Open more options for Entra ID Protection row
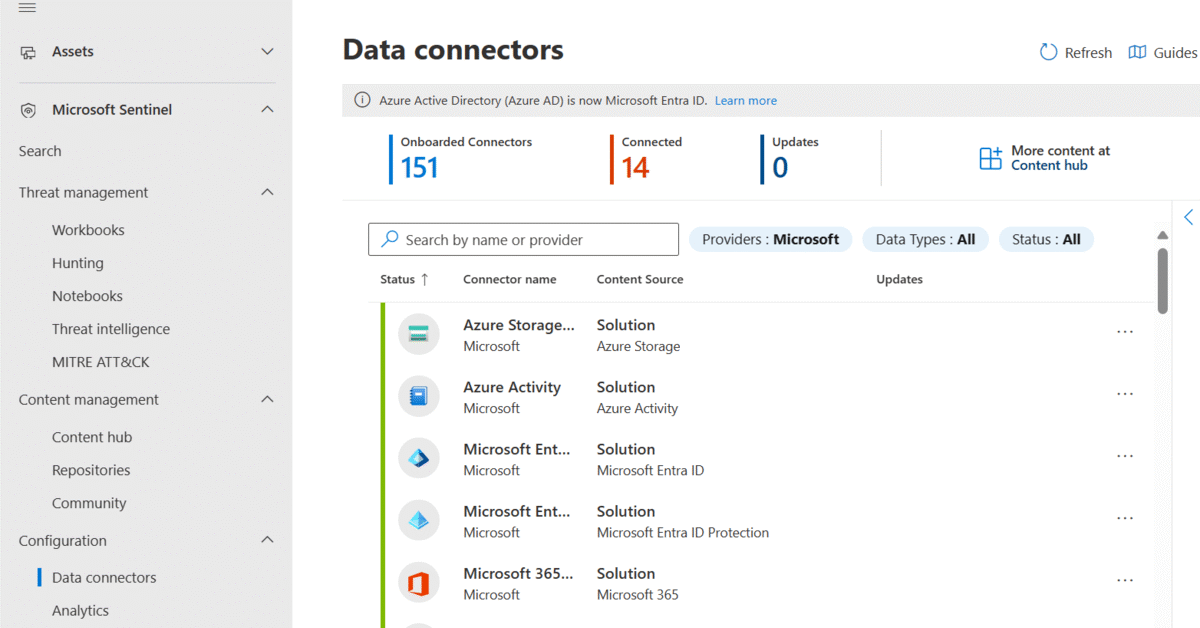The image size is (1200, 628). (x=1125, y=518)
